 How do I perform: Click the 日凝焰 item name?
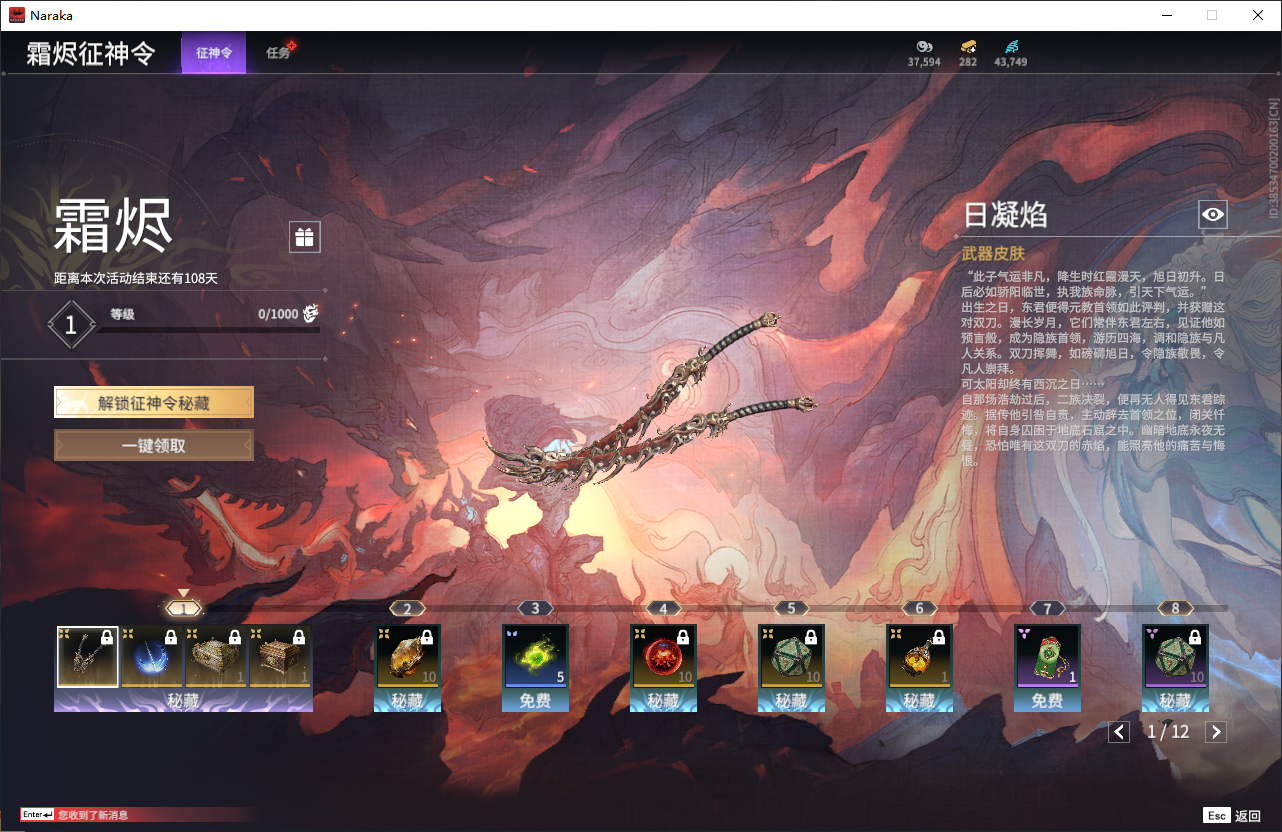click(1005, 214)
